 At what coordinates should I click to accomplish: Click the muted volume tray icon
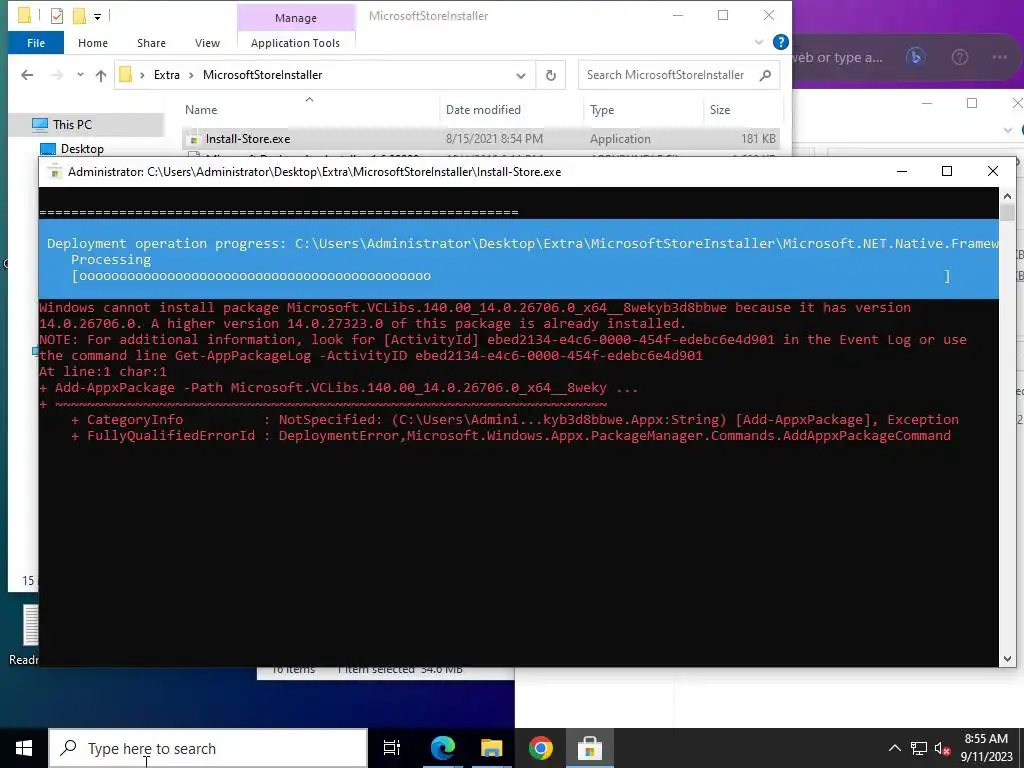point(942,748)
